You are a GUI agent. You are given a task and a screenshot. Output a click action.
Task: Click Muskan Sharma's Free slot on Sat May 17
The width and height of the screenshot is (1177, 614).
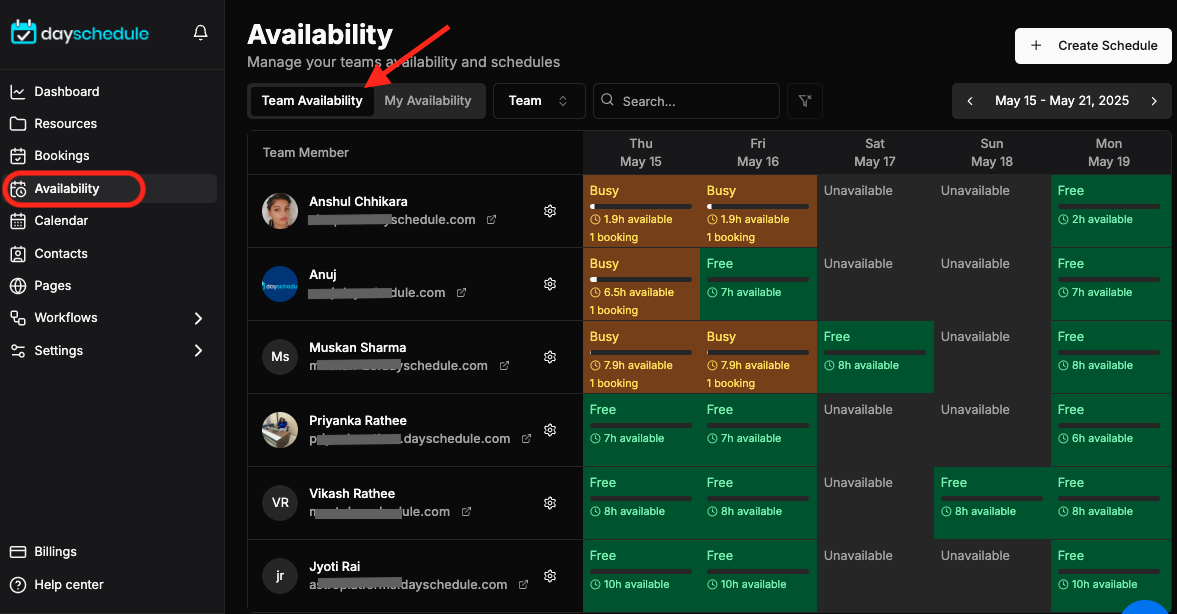[x=875, y=357]
